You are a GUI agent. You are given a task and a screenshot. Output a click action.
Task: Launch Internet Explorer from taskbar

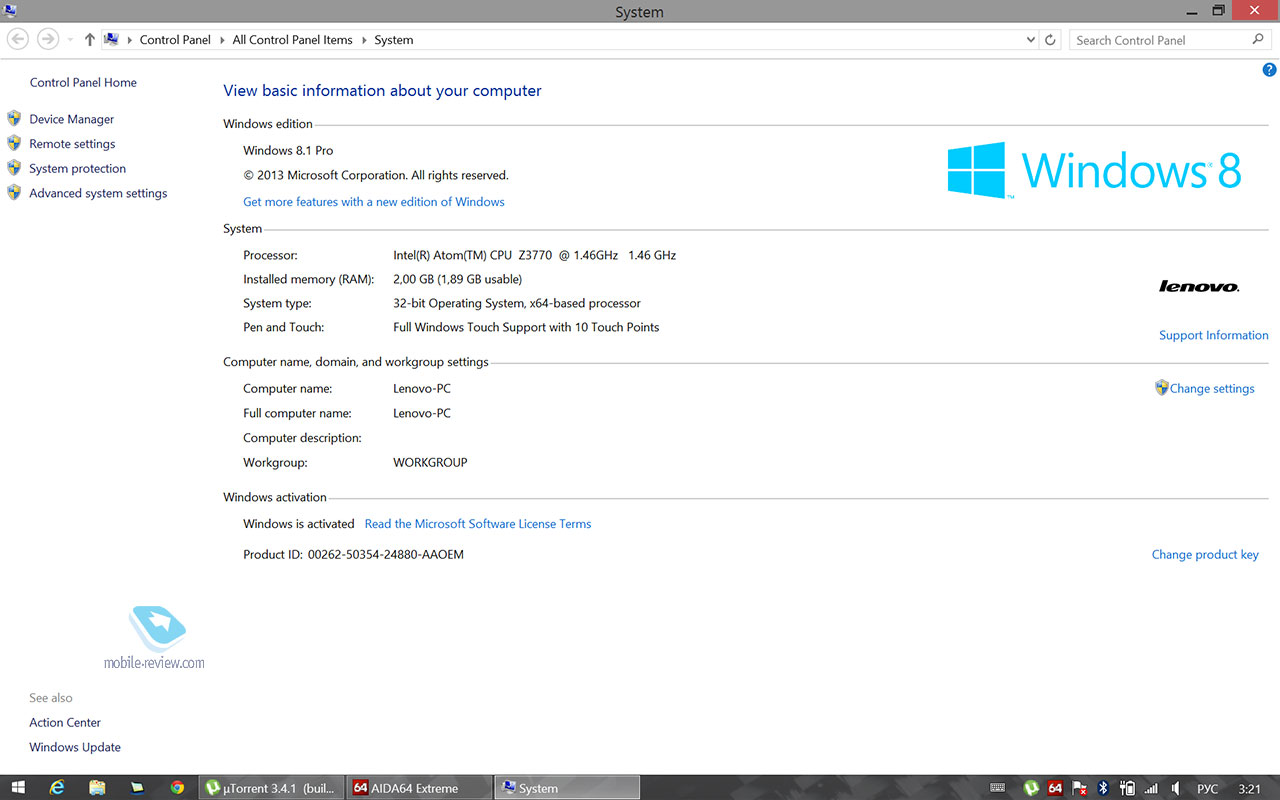[57, 788]
